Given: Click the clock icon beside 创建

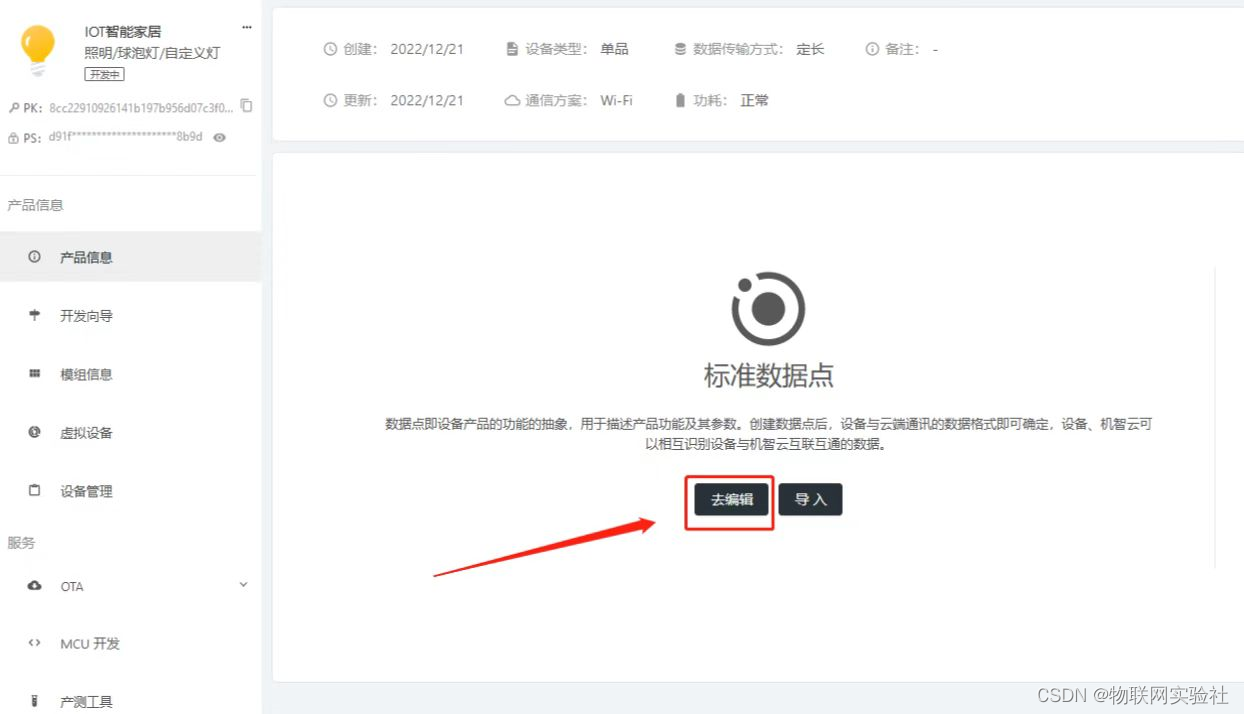Looking at the screenshot, I should [x=330, y=49].
